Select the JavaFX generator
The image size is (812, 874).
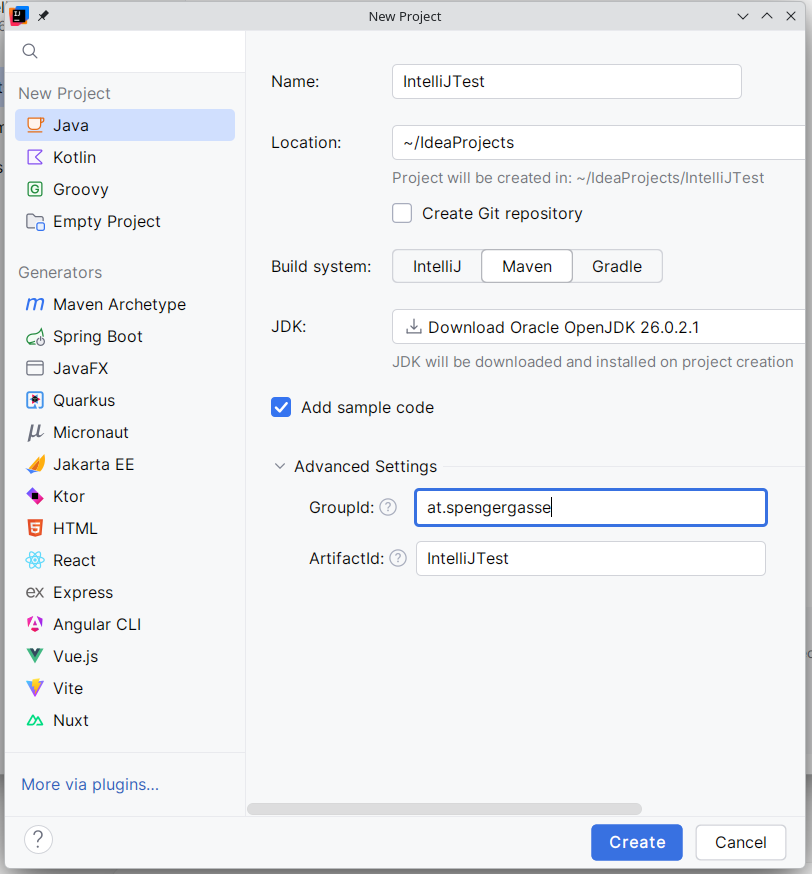[x=125, y=368]
